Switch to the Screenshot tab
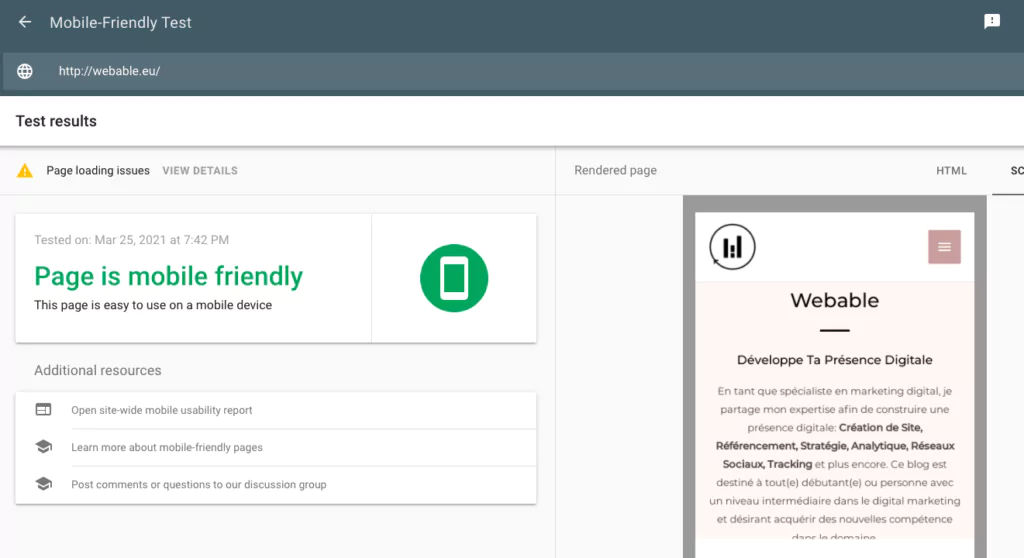This screenshot has width=1024, height=558. tap(1015, 171)
